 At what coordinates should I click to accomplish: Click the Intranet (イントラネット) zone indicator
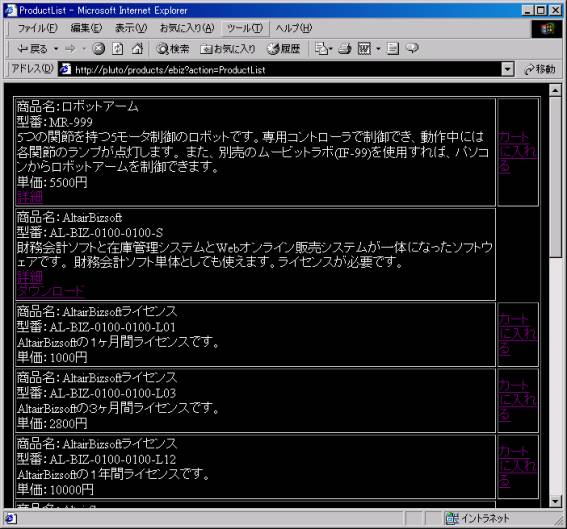tap(477, 519)
